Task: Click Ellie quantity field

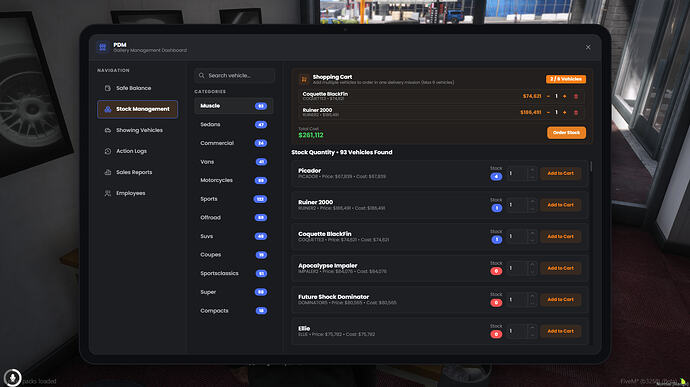Action: point(521,331)
